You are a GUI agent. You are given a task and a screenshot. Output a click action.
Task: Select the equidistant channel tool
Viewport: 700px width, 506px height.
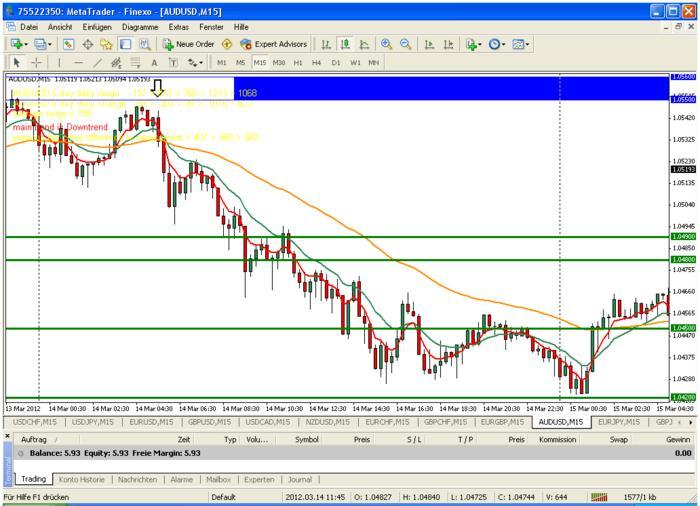116,63
